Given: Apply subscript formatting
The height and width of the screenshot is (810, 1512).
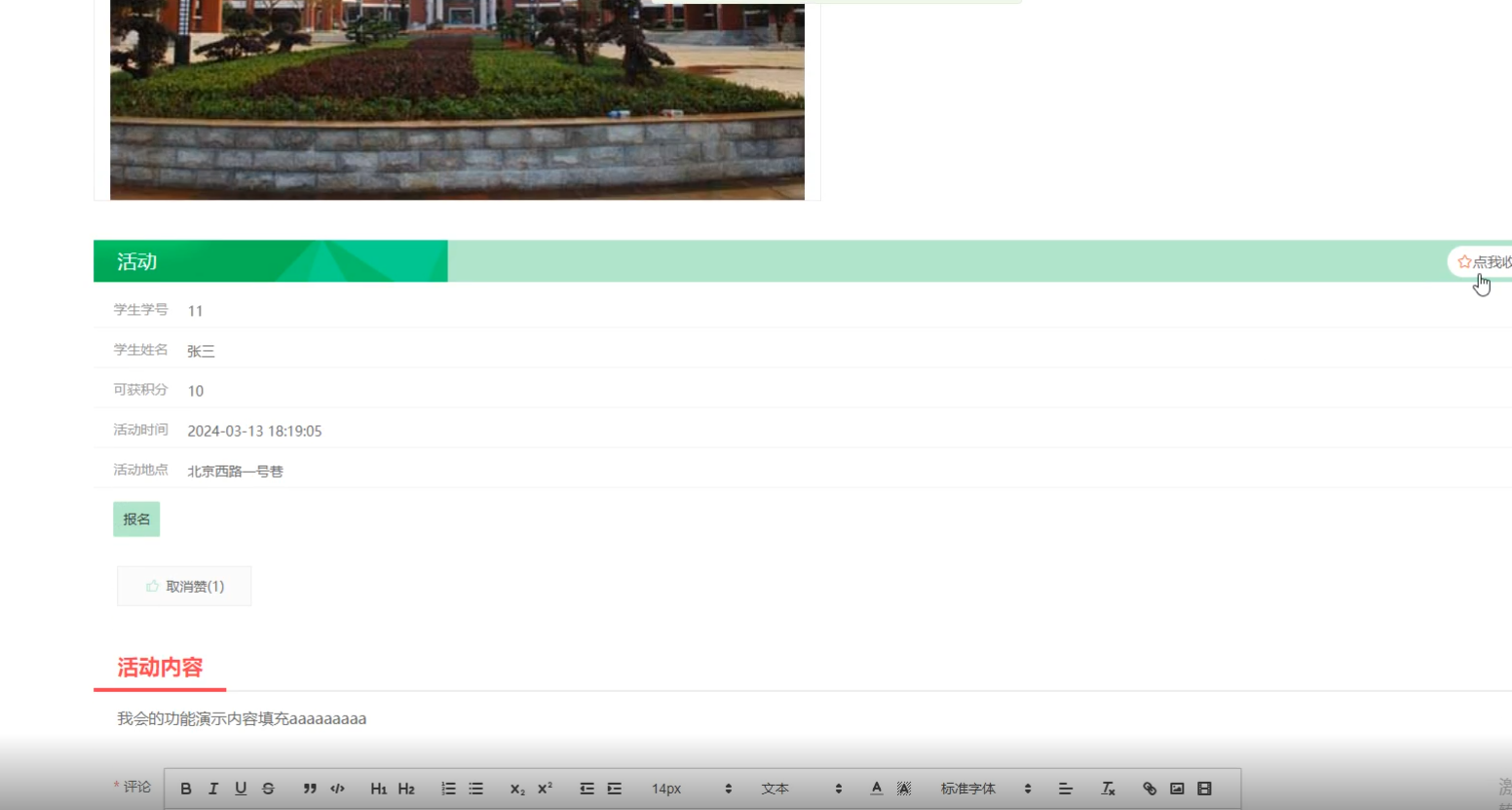Looking at the screenshot, I should (x=517, y=789).
